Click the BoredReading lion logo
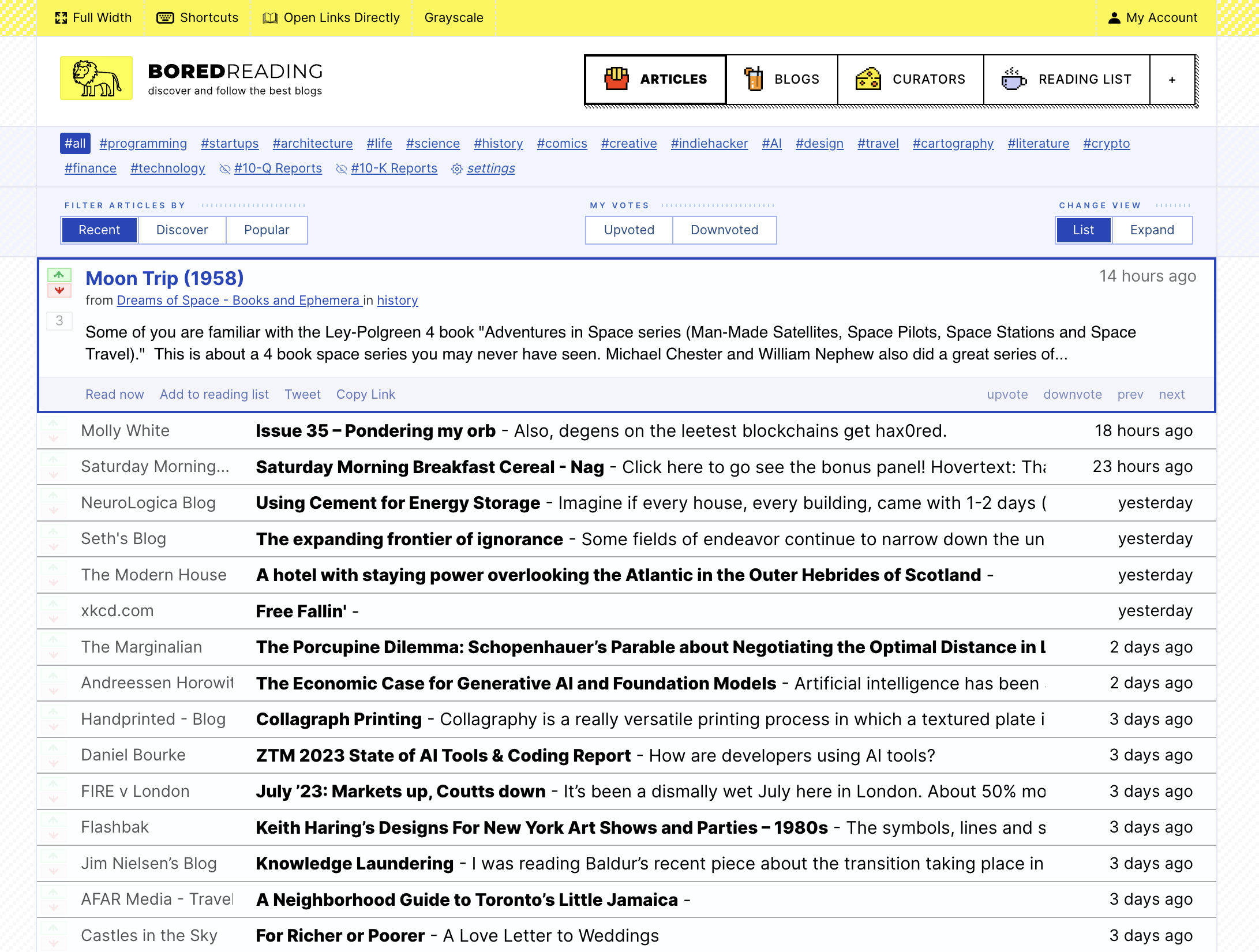This screenshot has height=952, width=1259. coord(96,78)
